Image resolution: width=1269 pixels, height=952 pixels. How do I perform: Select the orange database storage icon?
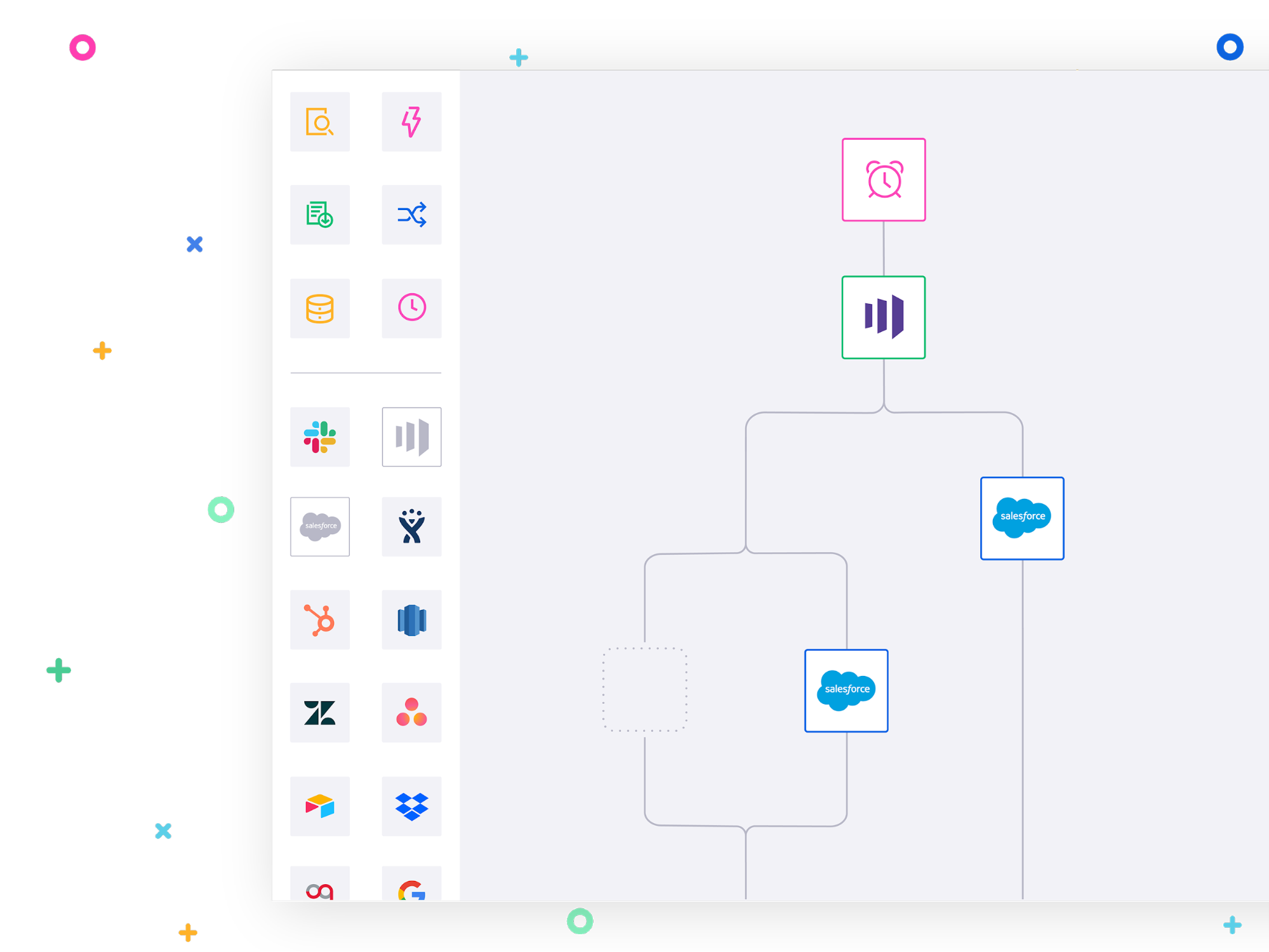[319, 308]
